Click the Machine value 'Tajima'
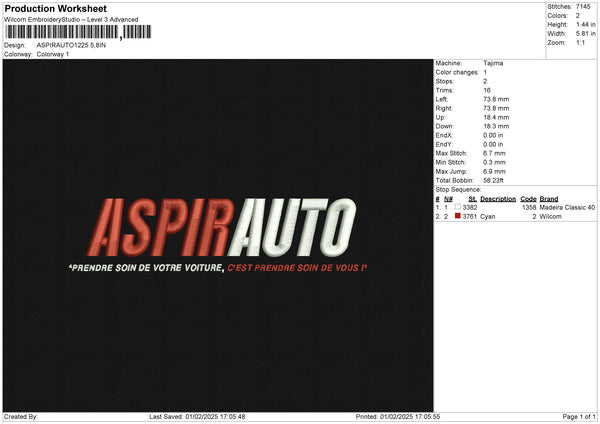Image resolution: width=600 pixels, height=424 pixels. click(493, 63)
